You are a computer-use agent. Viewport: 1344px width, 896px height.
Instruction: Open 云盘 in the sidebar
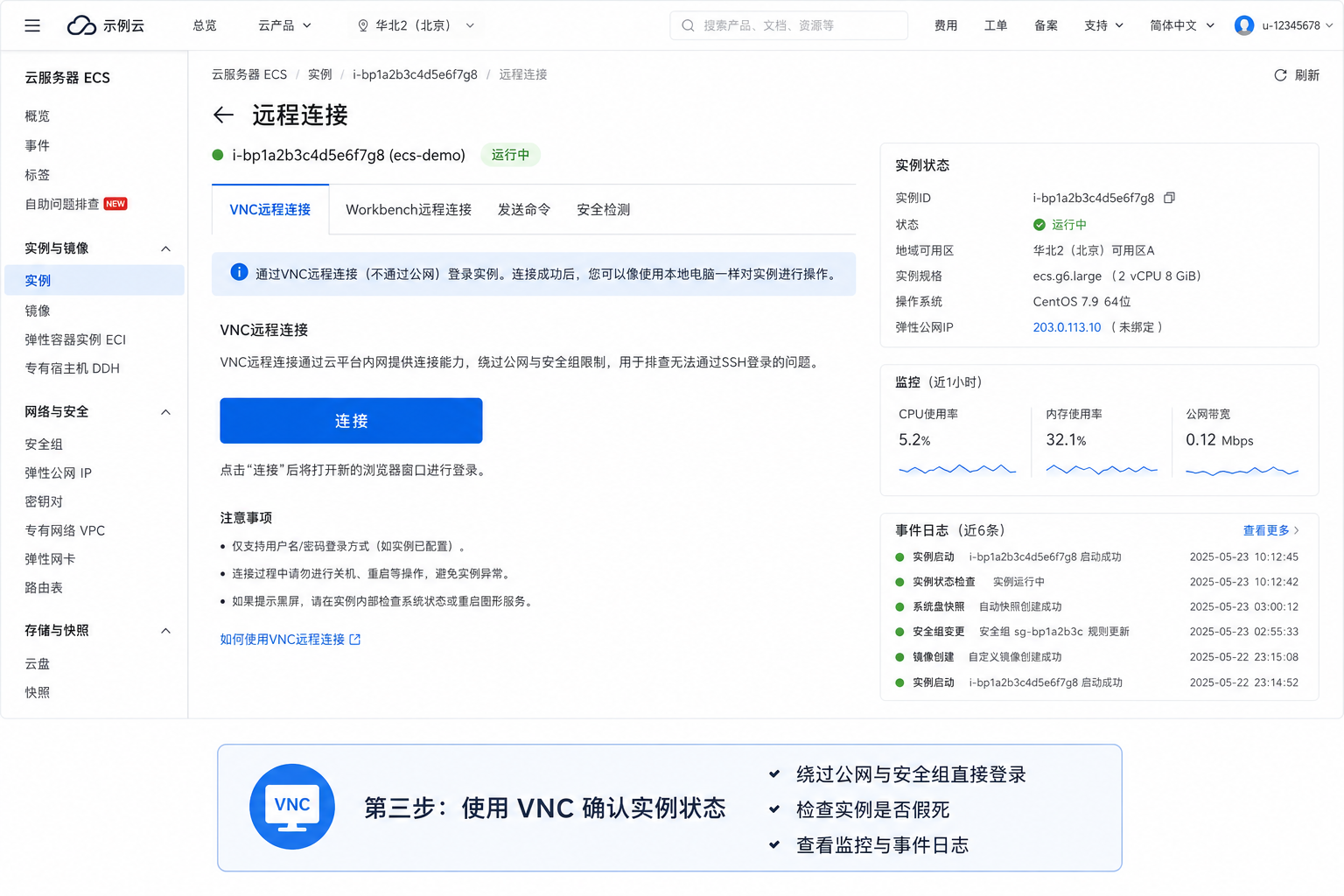click(x=38, y=664)
